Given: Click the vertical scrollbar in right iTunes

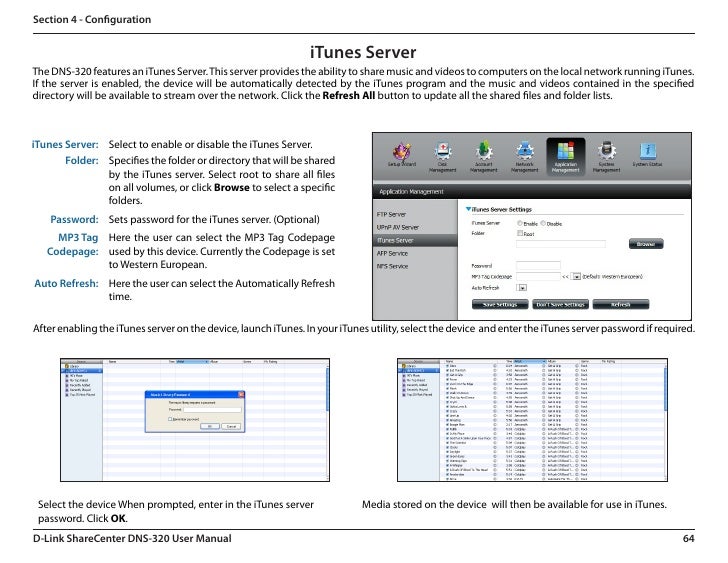Looking at the screenshot, I should (x=665, y=389).
